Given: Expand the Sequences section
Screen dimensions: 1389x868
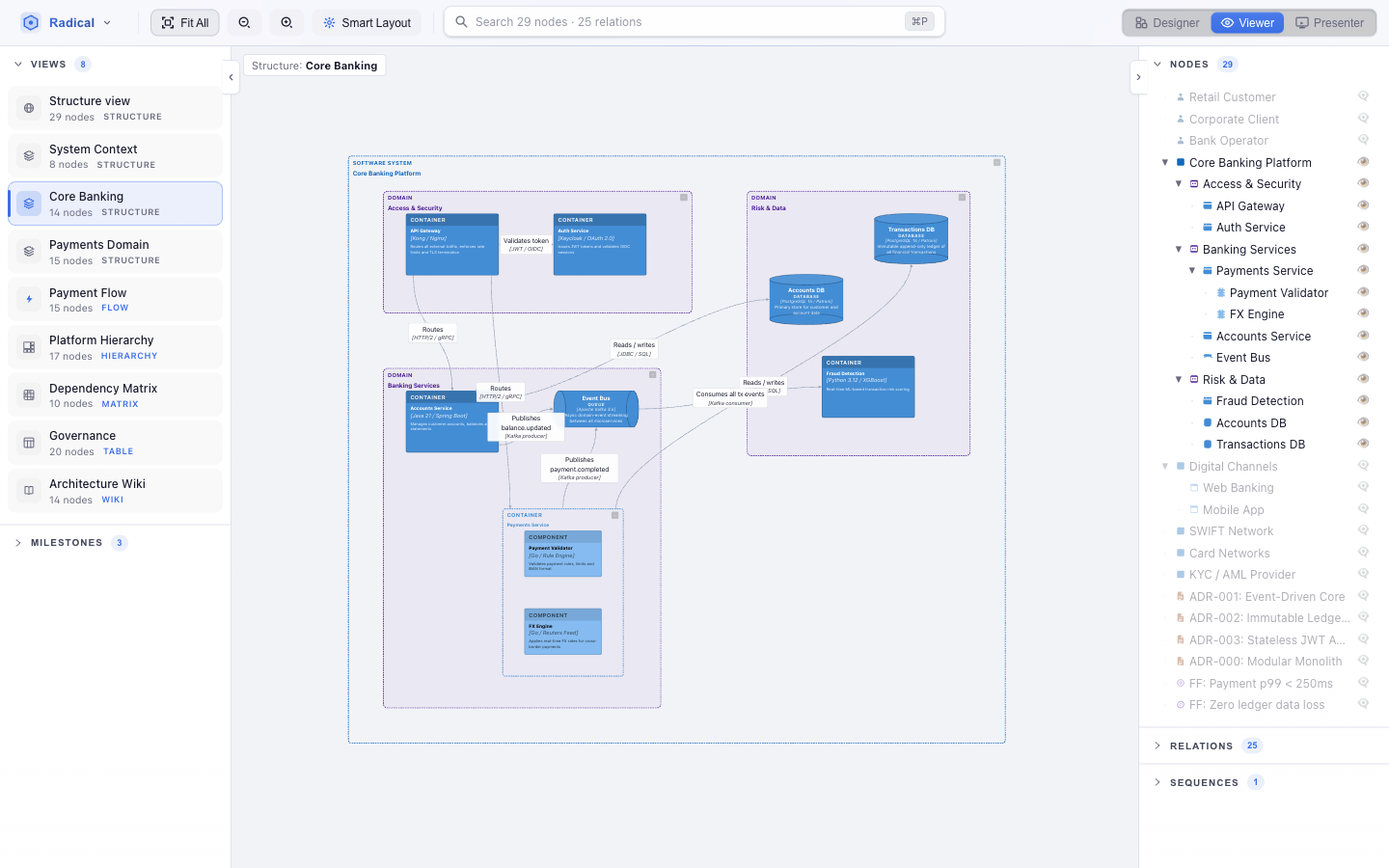Looking at the screenshot, I should [x=1157, y=782].
